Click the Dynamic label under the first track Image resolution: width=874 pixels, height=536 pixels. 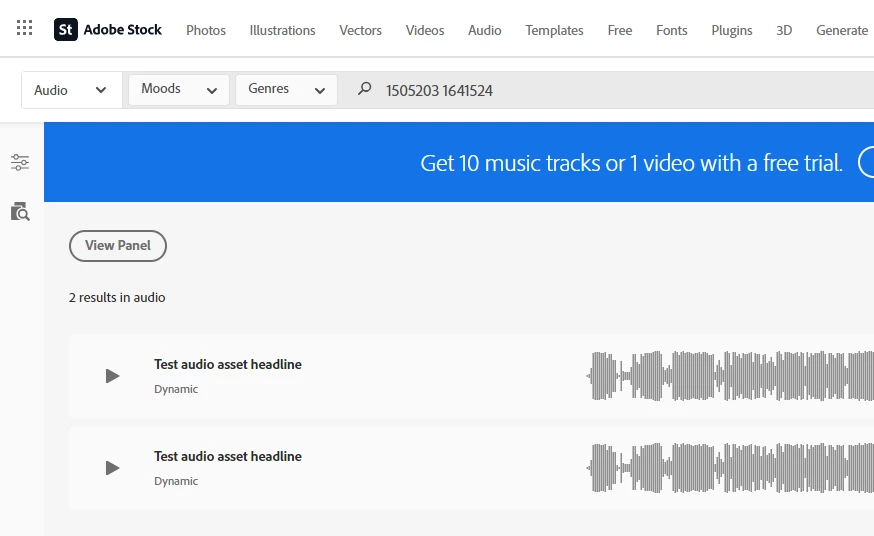click(x=176, y=389)
